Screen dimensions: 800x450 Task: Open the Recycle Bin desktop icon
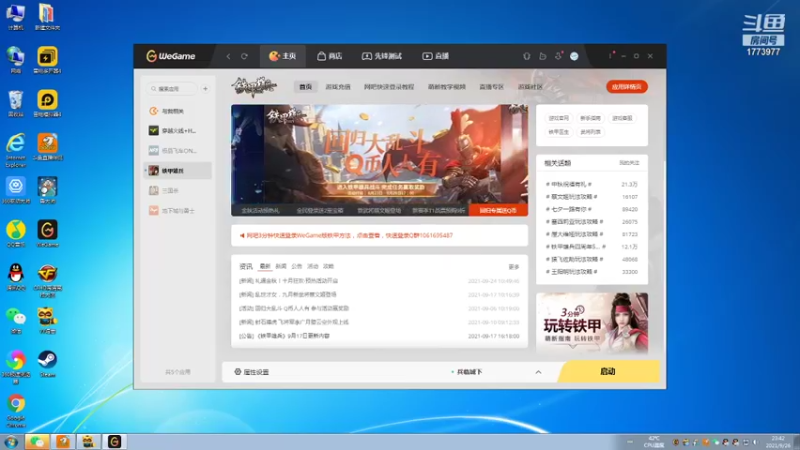16,104
